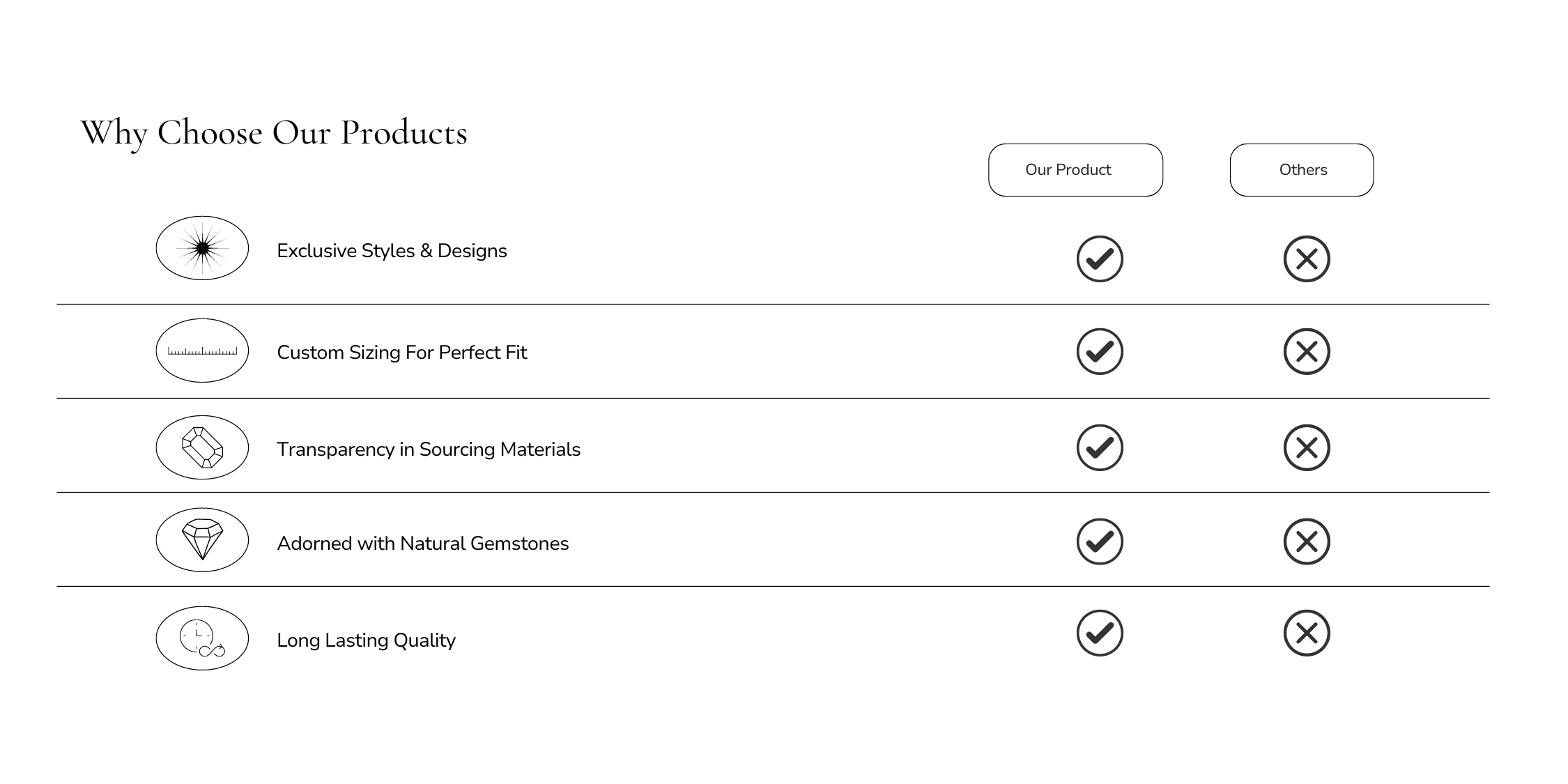Click the X mark in Custom Sizing row

pos(1307,351)
